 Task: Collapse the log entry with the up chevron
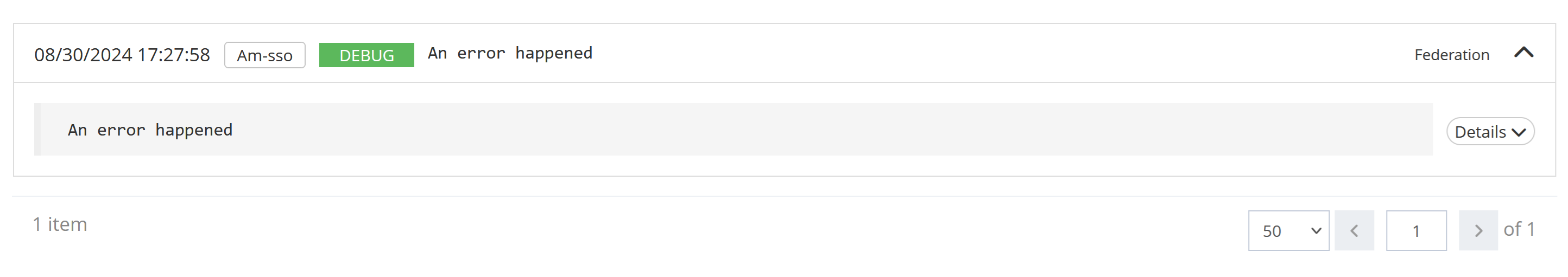pyautogui.click(x=1523, y=54)
